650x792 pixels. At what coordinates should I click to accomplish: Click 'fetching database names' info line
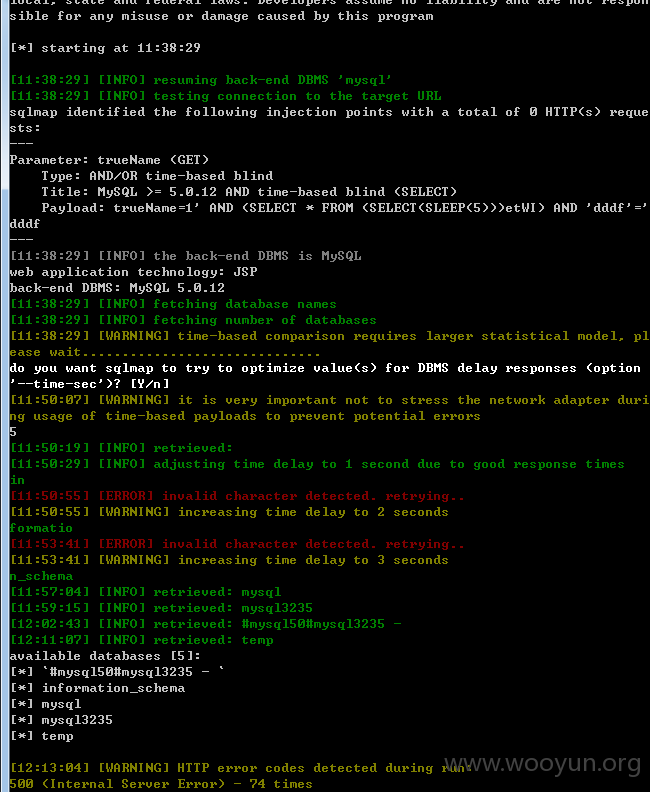(173, 304)
